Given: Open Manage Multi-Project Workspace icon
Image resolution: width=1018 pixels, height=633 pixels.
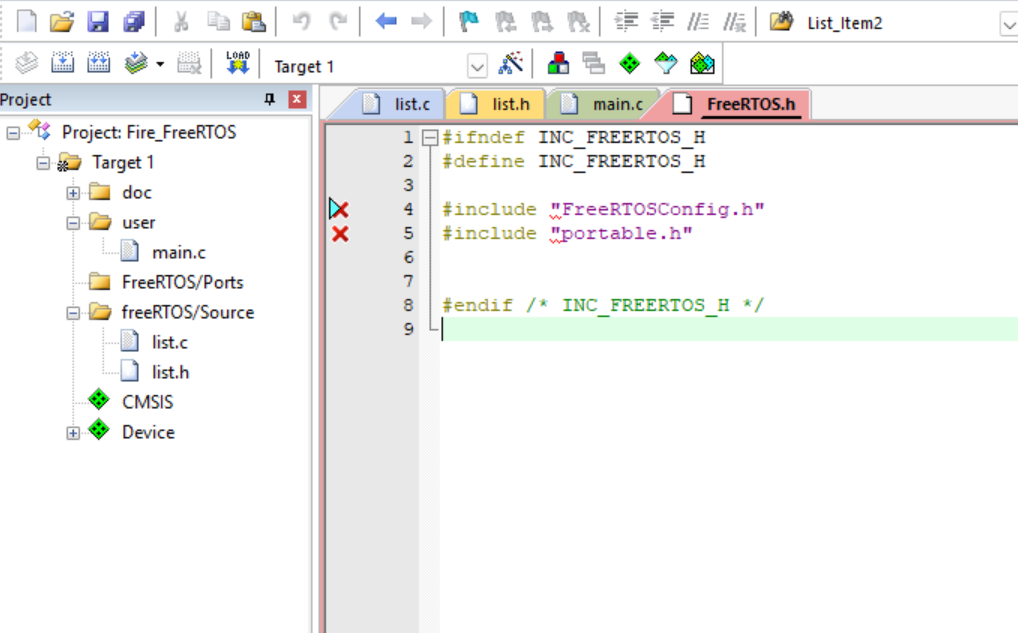Looking at the screenshot, I should pos(593,63).
